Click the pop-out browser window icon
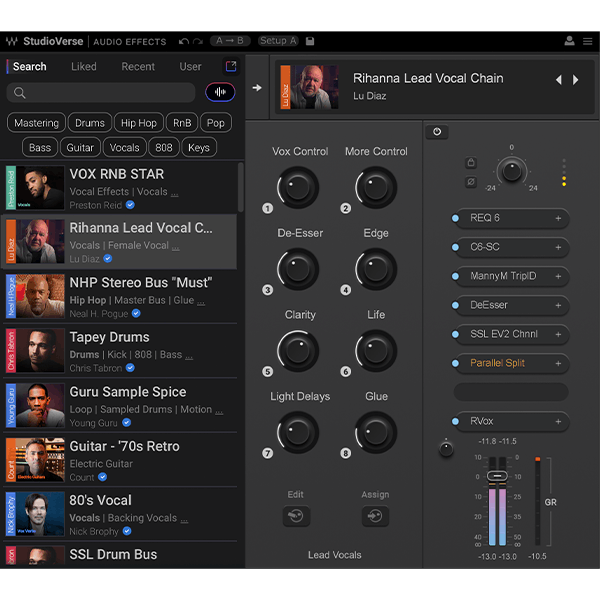Viewport: 600px width, 600px height. (x=231, y=66)
